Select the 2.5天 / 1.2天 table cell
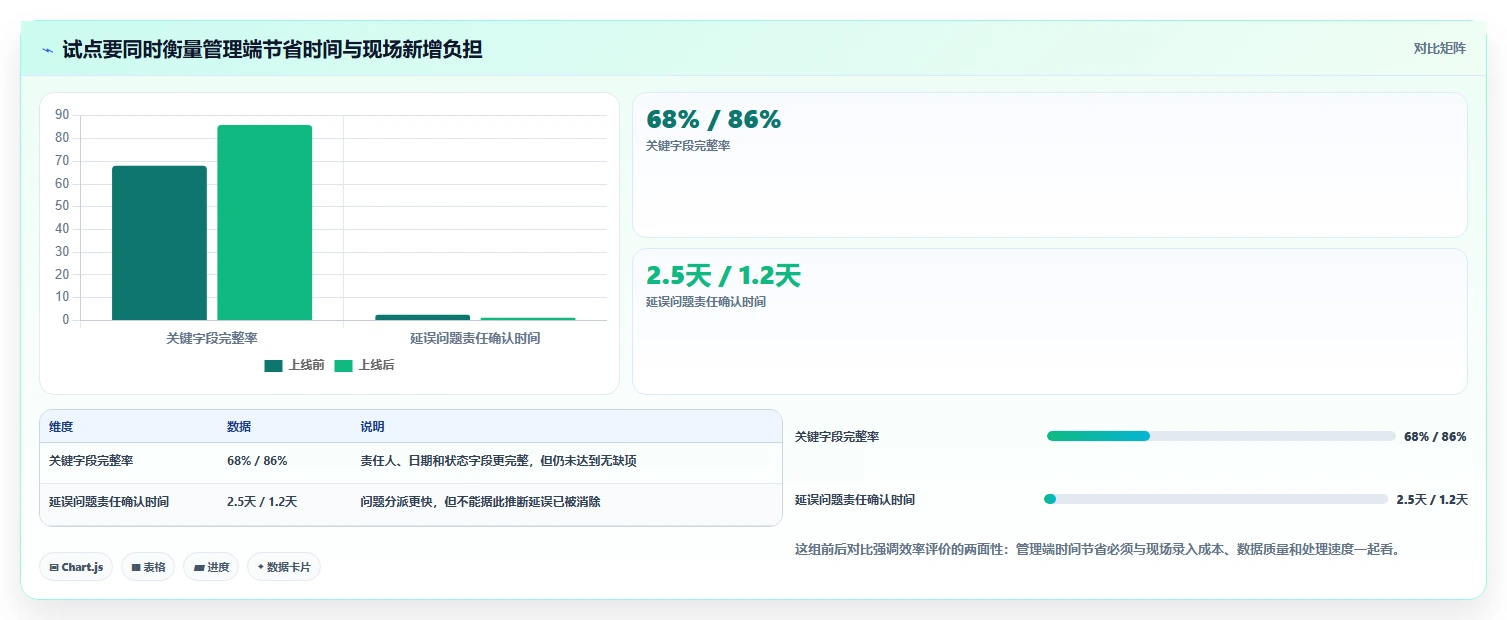Screen dimensions: 1507x620 (262, 502)
